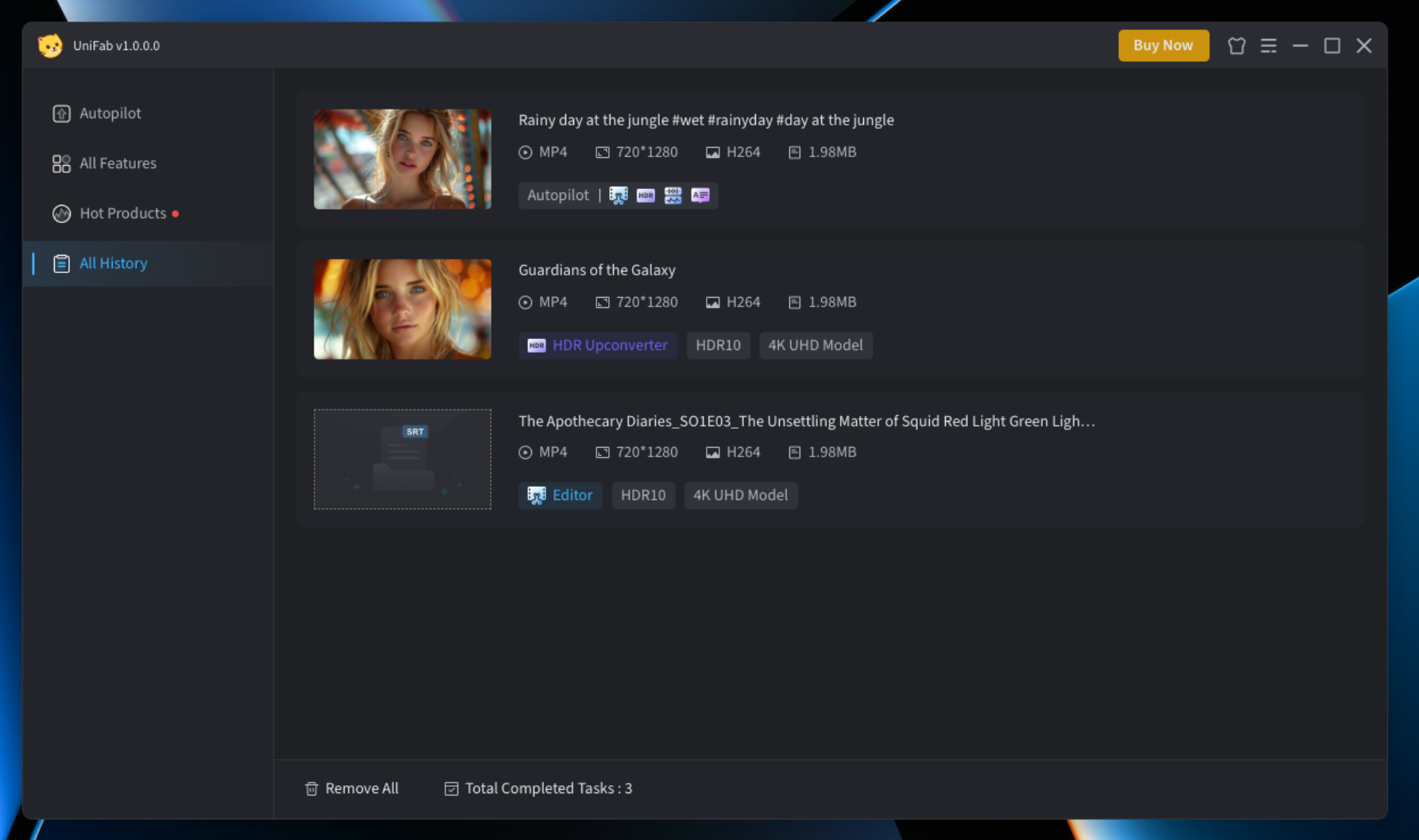Click the UniFab cat logo icon

tap(50, 45)
